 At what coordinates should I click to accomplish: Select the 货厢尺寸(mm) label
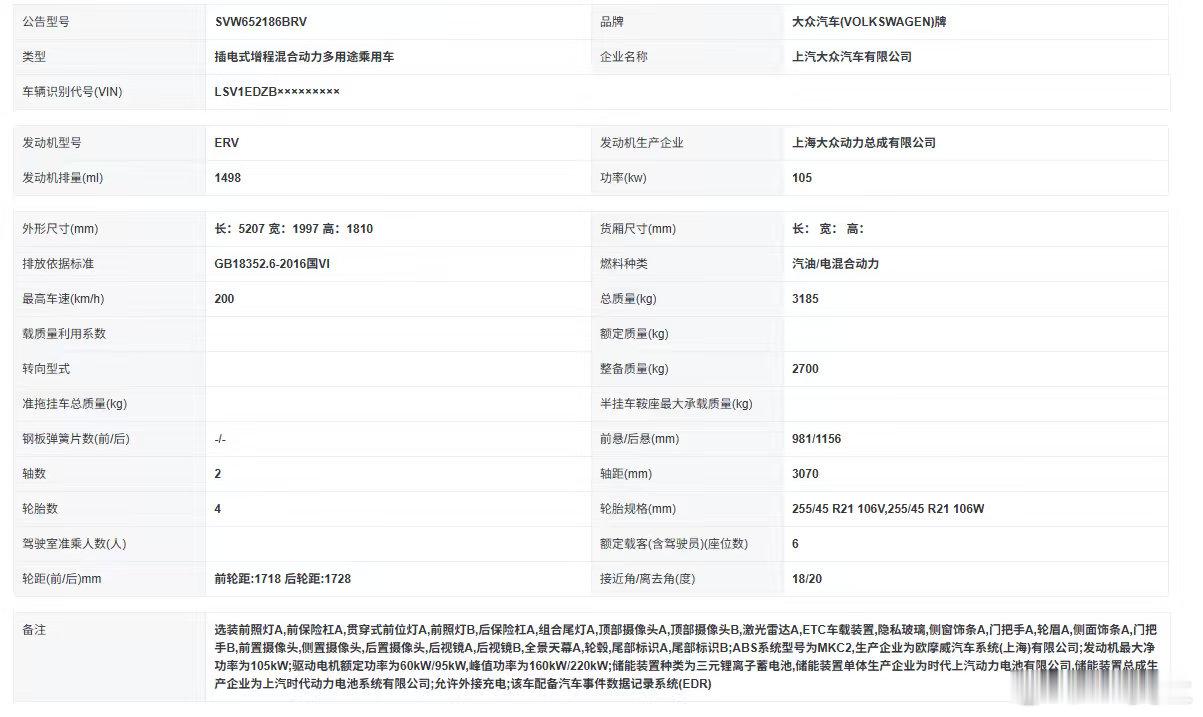[x=637, y=229]
